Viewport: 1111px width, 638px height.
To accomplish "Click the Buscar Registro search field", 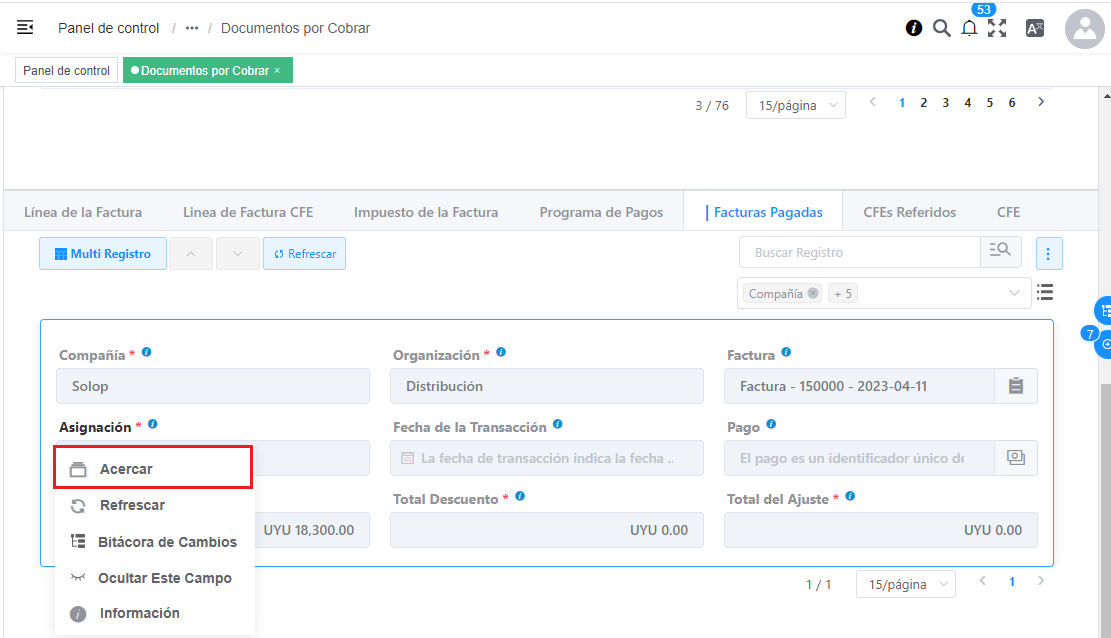I will click(x=860, y=253).
